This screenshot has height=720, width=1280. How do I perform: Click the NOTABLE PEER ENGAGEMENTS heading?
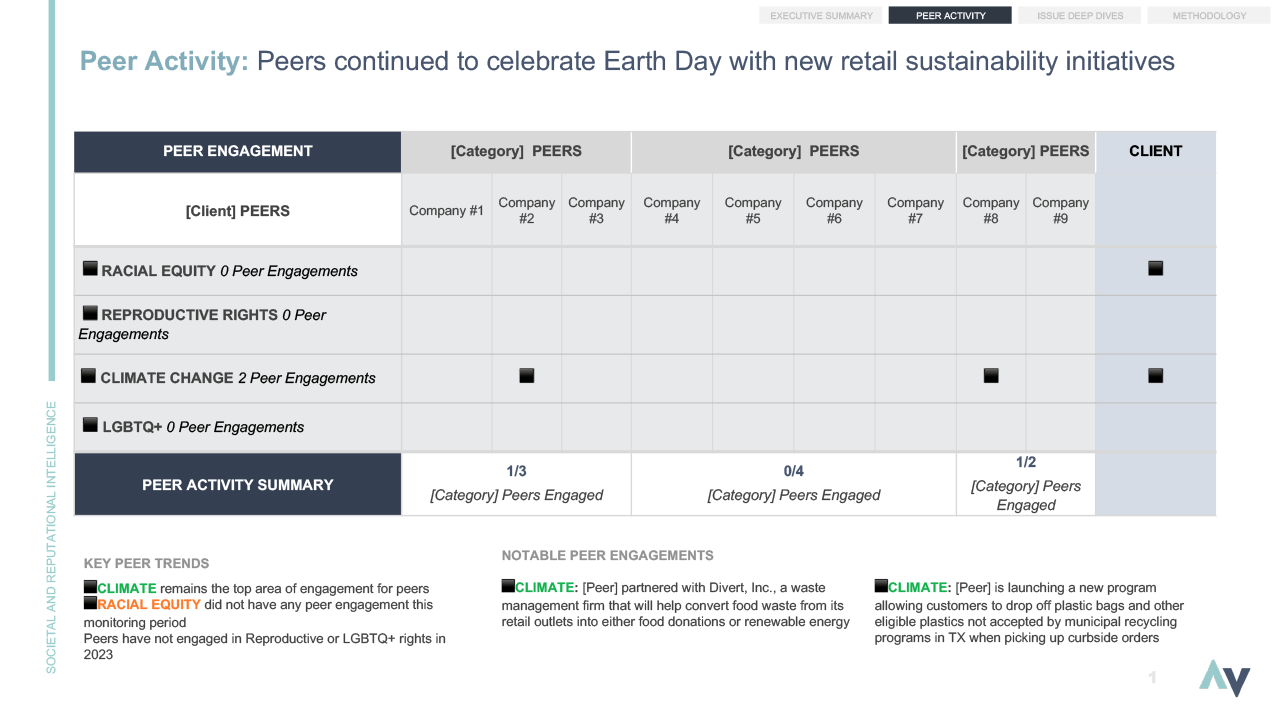(608, 555)
